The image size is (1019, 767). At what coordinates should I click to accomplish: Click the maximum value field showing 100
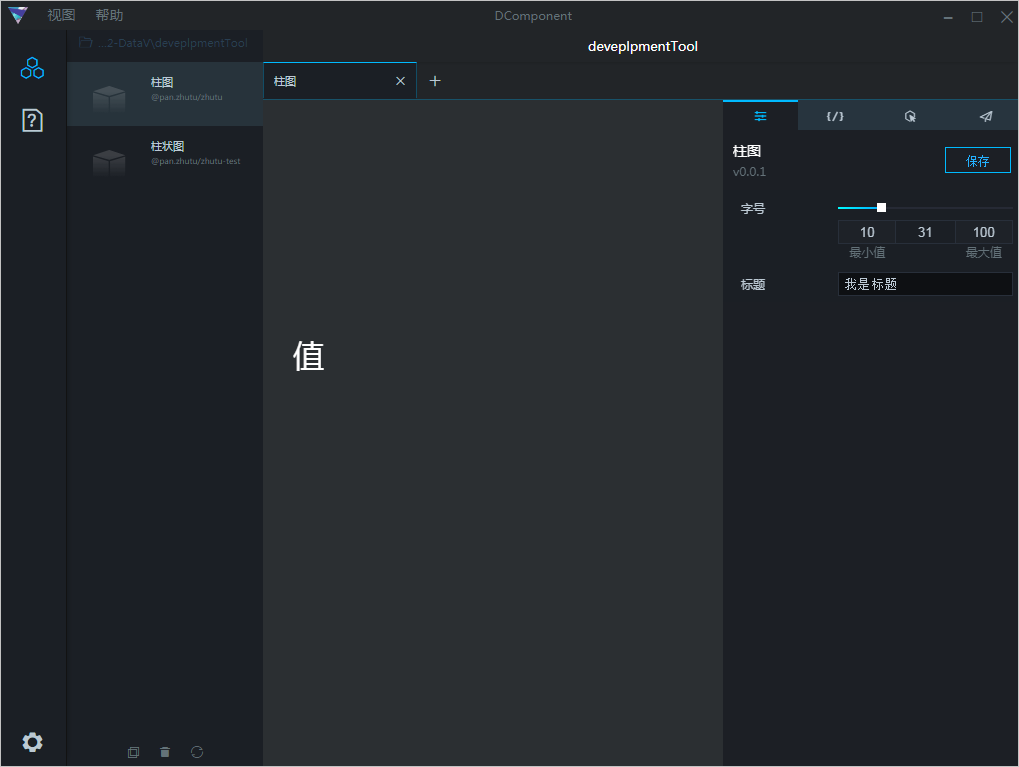pos(983,232)
